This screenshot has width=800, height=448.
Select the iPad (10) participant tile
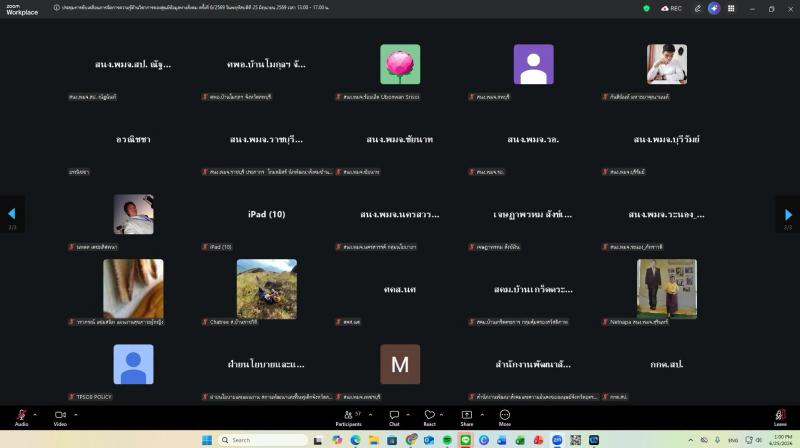(266, 214)
